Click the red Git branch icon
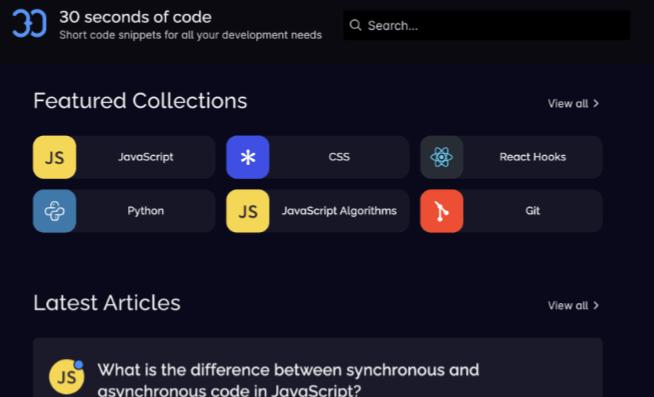Viewport: 654px width, 397px height. point(442,211)
